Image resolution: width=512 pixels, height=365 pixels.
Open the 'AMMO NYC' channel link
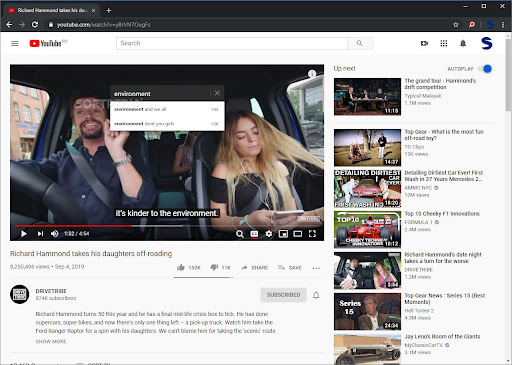pos(418,188)
